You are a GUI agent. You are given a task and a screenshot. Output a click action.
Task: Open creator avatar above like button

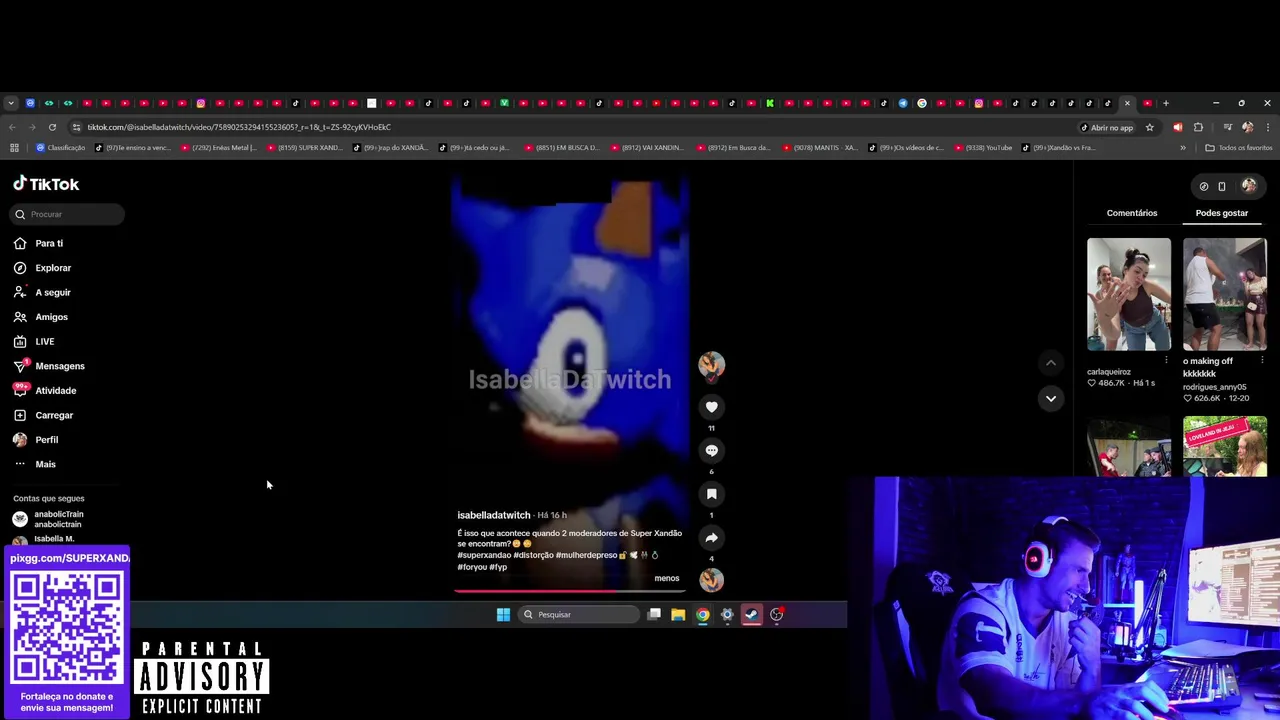click(x=711, y=364)
